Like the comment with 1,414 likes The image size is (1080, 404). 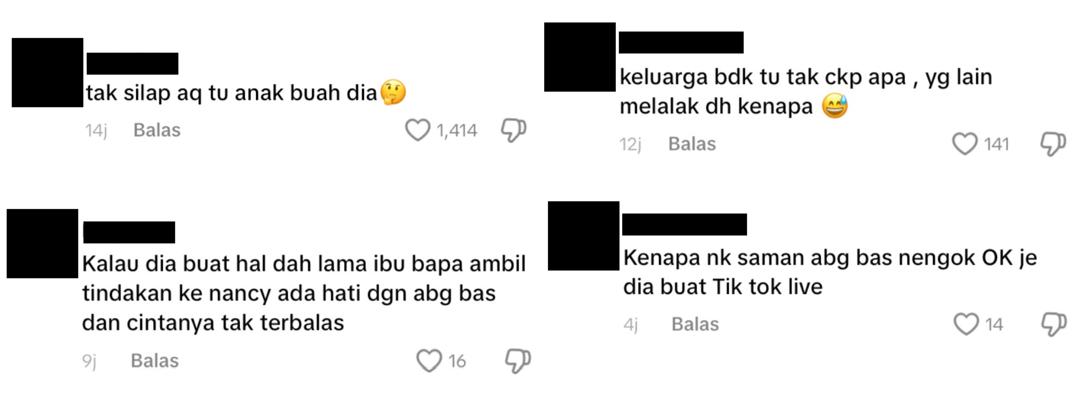click(x=417, y=130)
